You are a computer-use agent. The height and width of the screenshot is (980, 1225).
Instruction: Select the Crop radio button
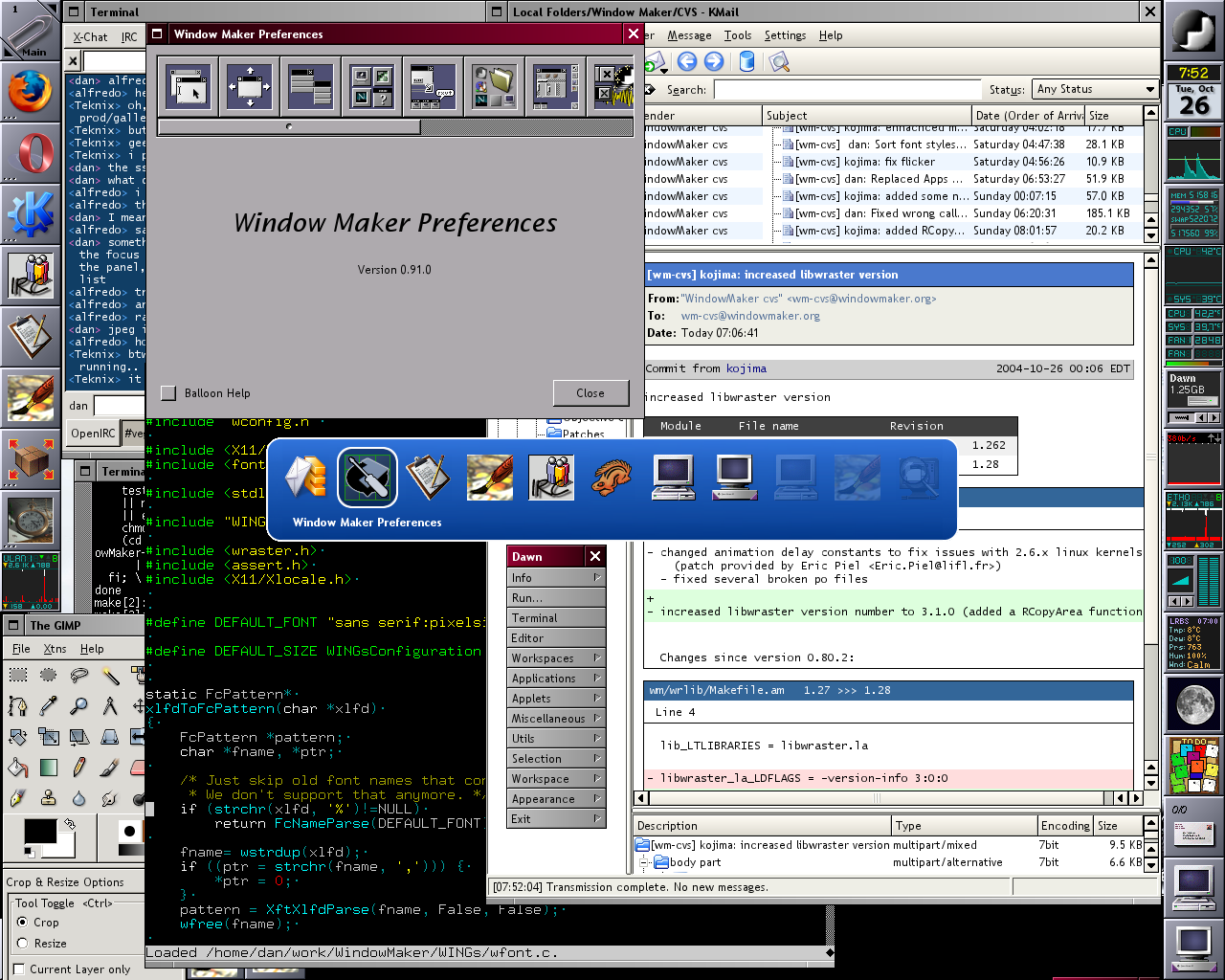point(22,923)
